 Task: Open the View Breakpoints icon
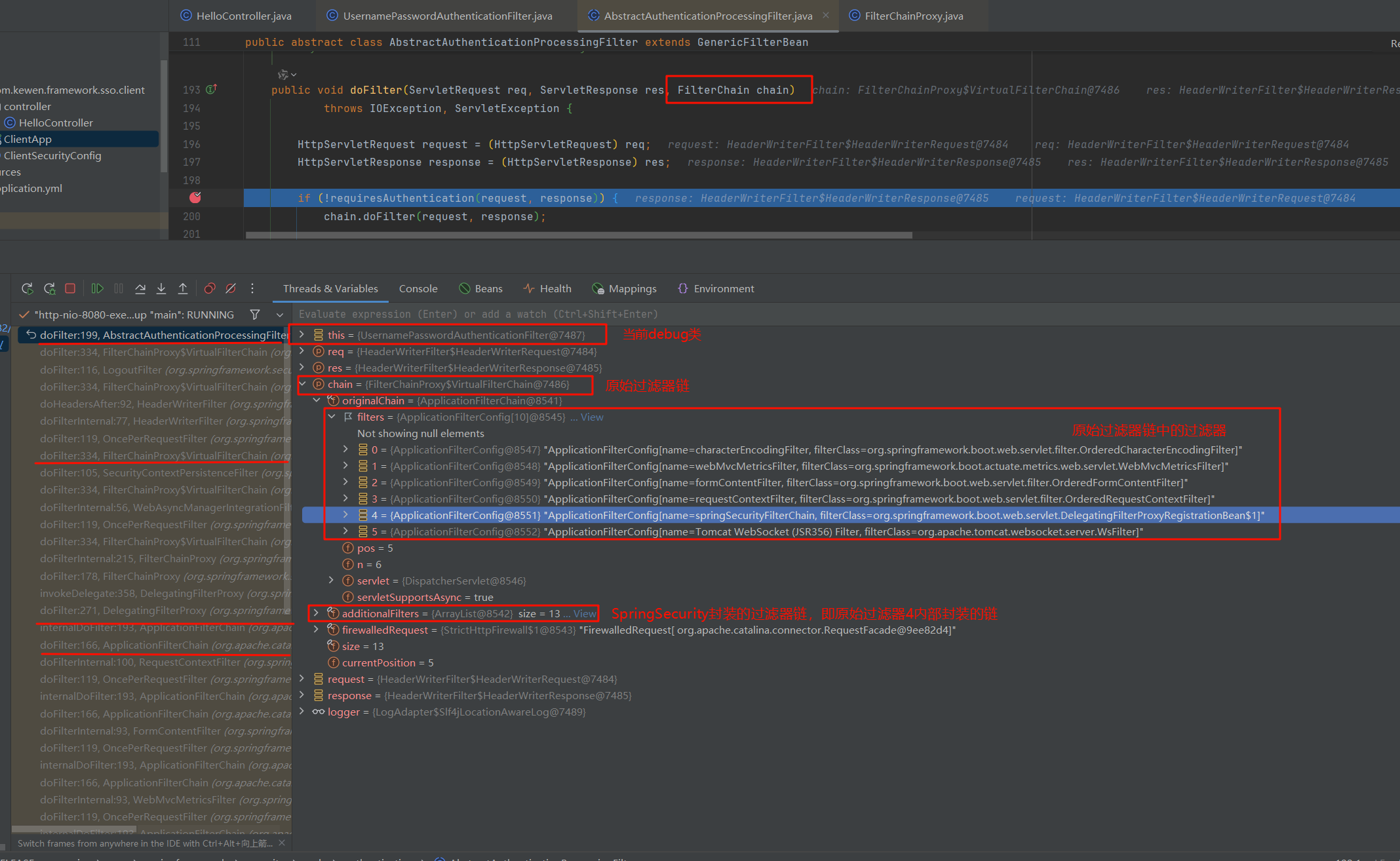pyautogui.click(x=210, y=288)
